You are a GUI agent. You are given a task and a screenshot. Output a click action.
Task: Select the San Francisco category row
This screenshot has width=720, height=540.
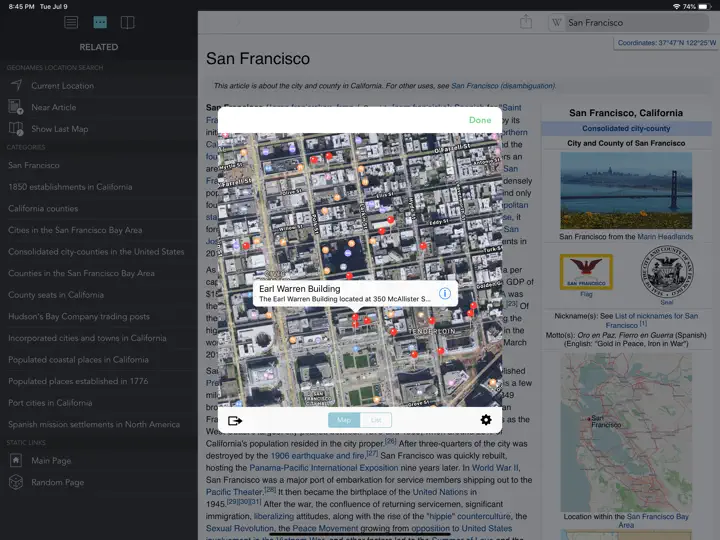pos(99,165)
